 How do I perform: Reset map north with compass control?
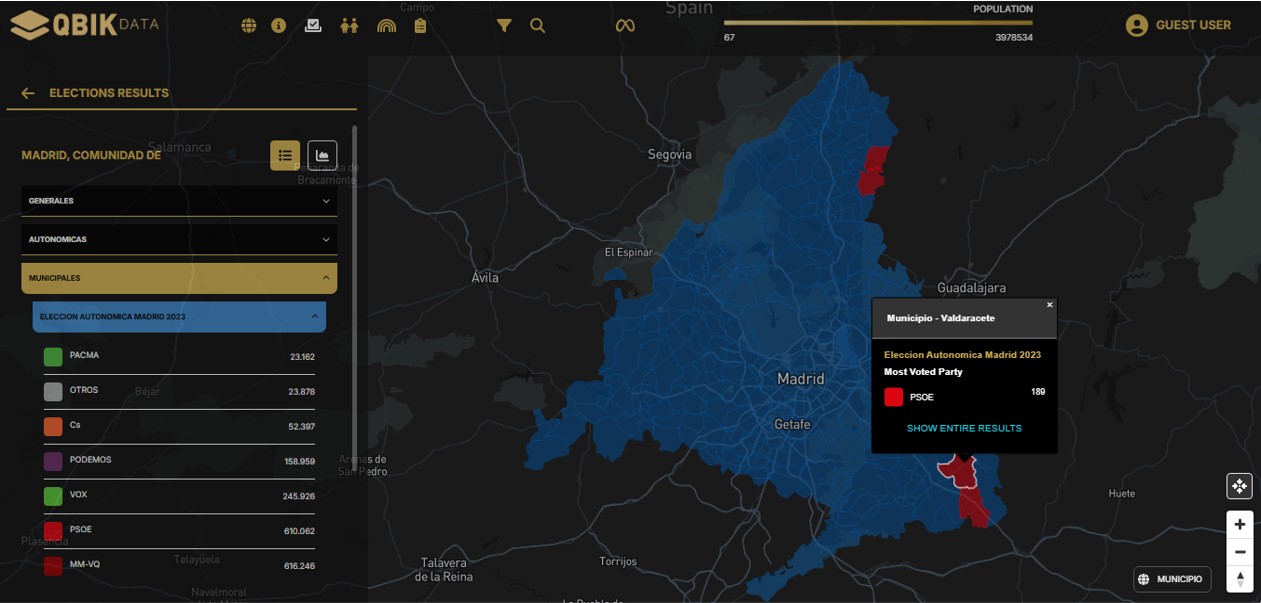tap(1240, 579)
